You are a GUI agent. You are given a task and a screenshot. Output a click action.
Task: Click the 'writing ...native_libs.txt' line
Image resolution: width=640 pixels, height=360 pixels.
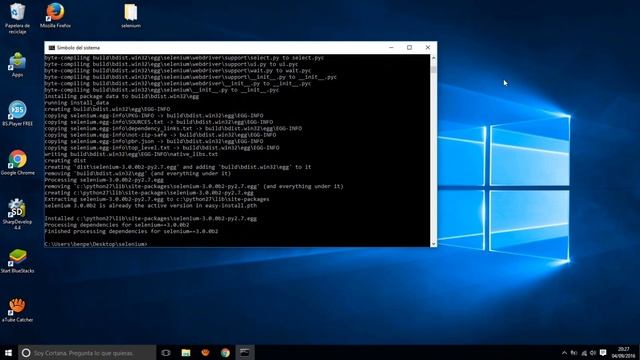pyautogui.click(x=131, y=154)
